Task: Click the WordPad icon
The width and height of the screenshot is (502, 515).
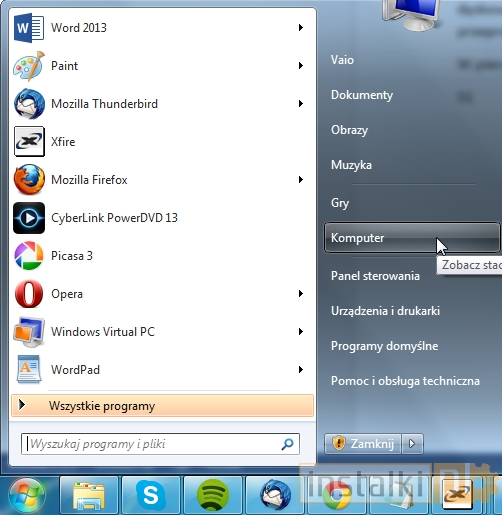Action: (x=29, y=370)
